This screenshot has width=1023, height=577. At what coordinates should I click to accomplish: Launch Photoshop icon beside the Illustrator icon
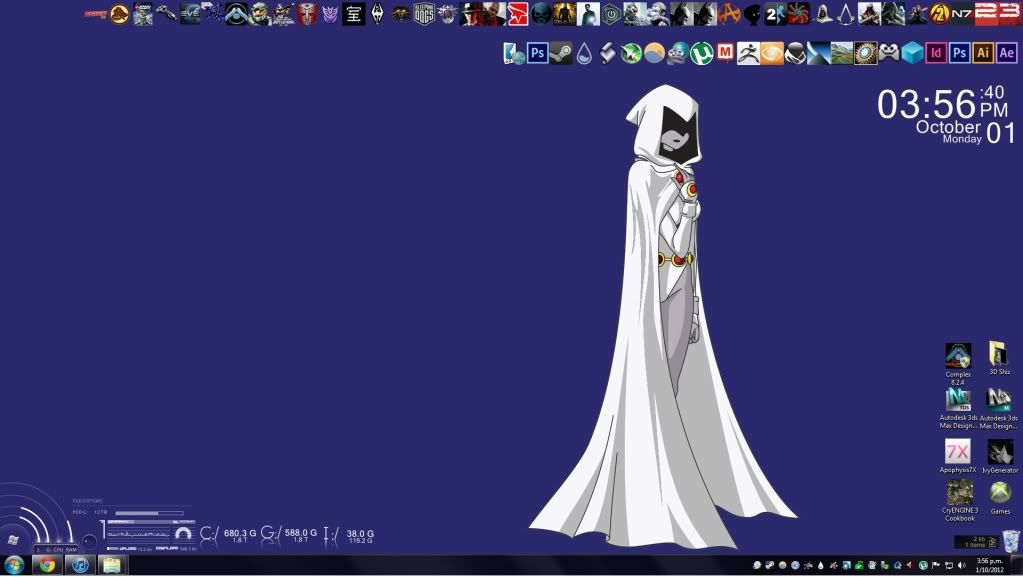(x=959, y=53)
